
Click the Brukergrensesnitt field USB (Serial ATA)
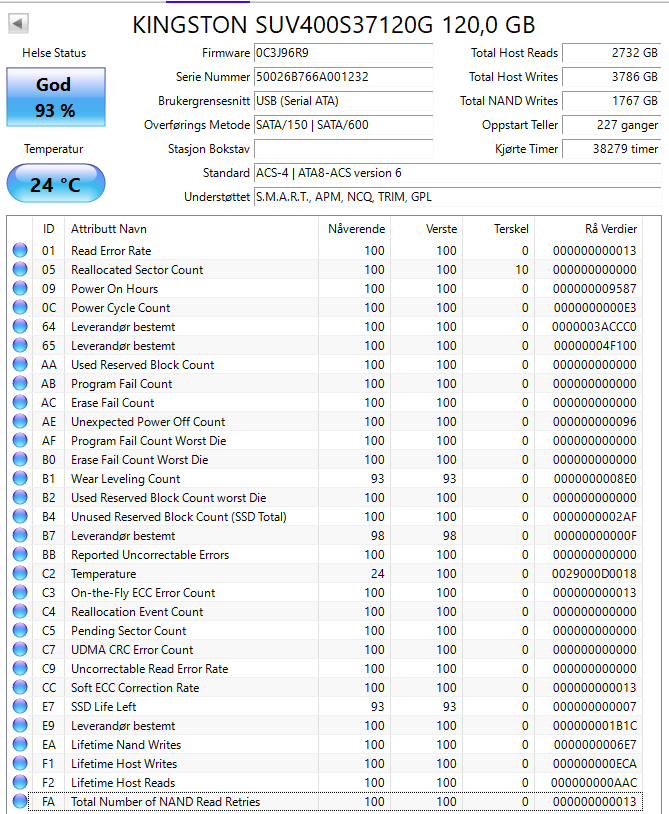tap(343, 101)
